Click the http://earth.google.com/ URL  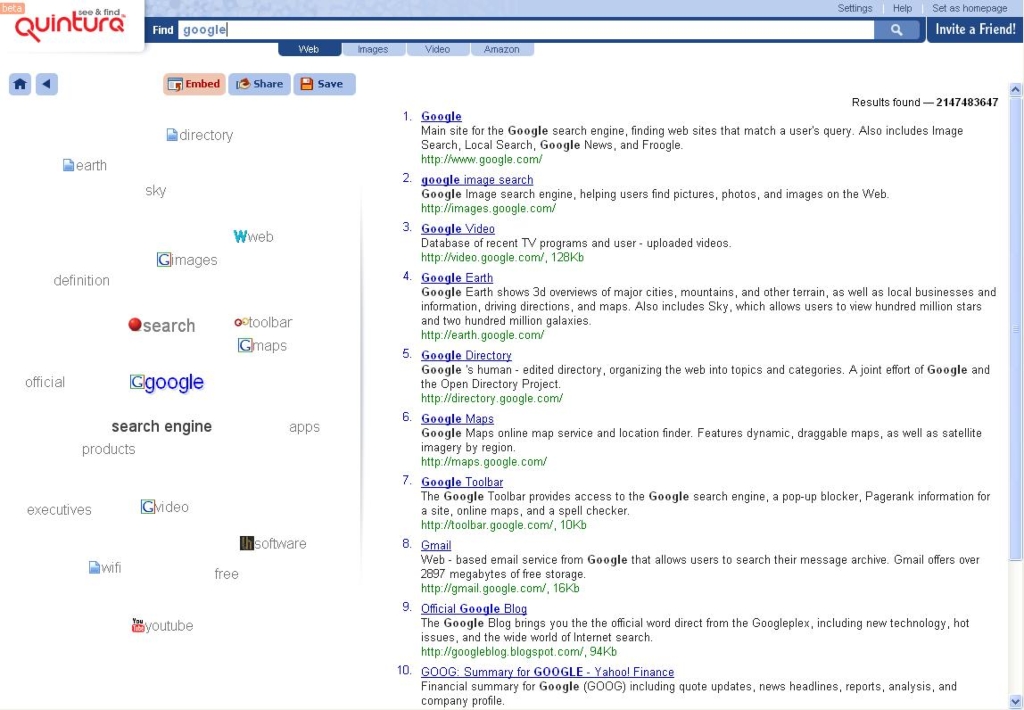click(483, 335)
